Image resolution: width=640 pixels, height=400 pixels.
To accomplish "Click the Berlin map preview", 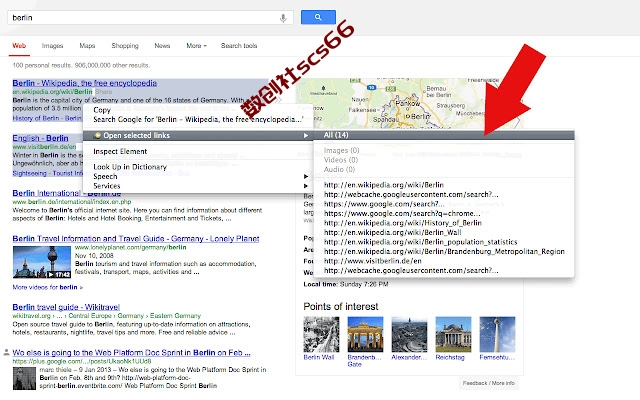I will pos(409,103).
